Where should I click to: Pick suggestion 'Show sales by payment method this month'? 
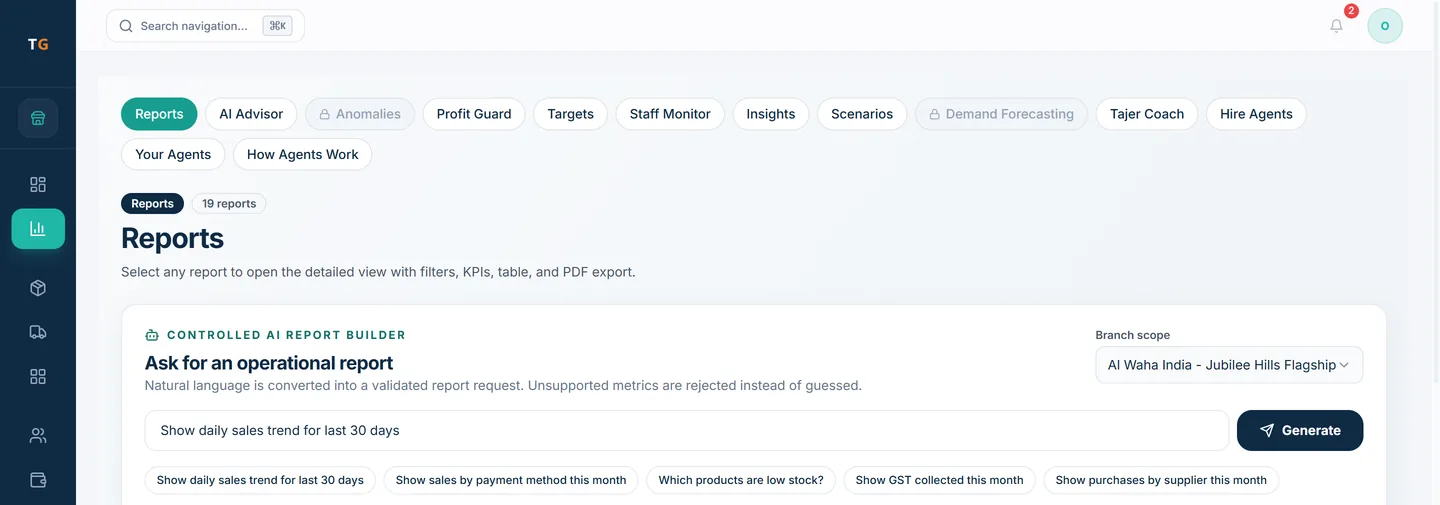[511, 480]
